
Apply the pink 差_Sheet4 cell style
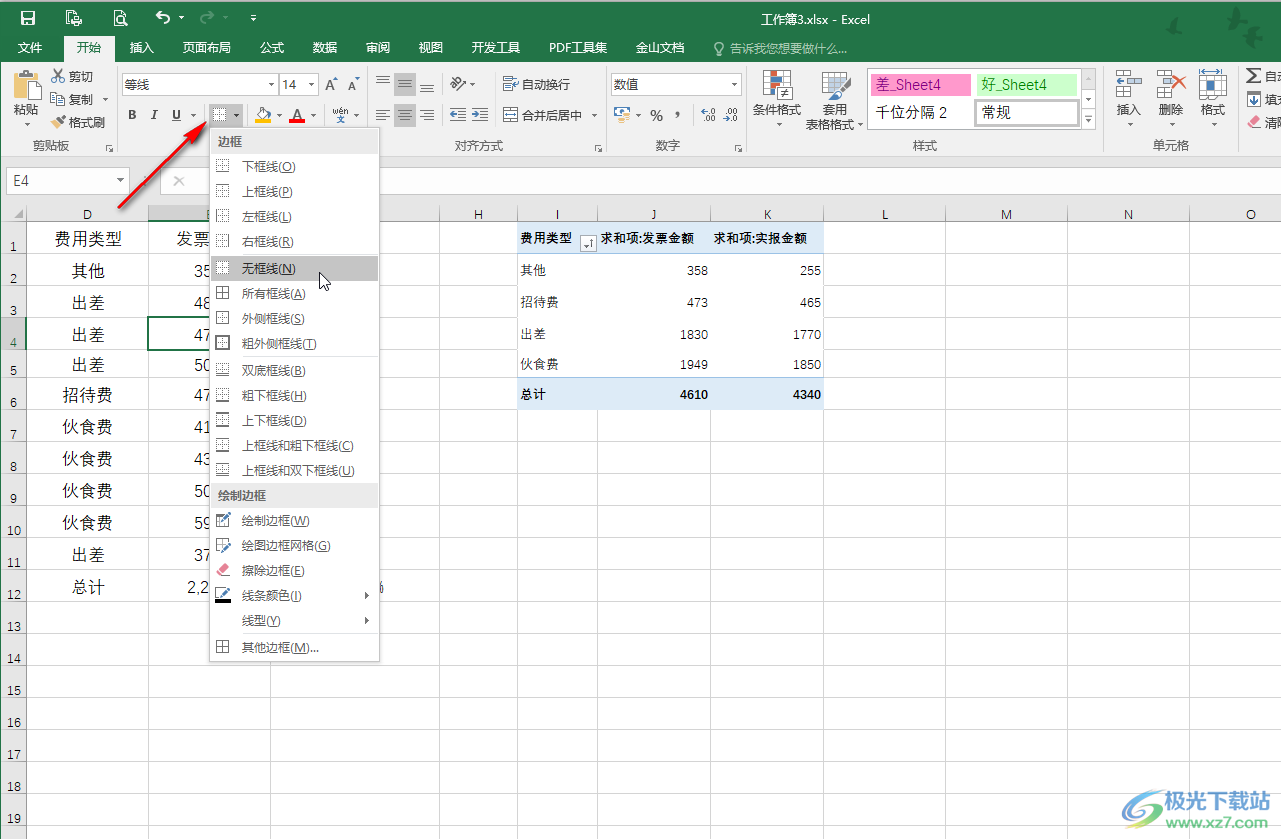tap(921, 85)
